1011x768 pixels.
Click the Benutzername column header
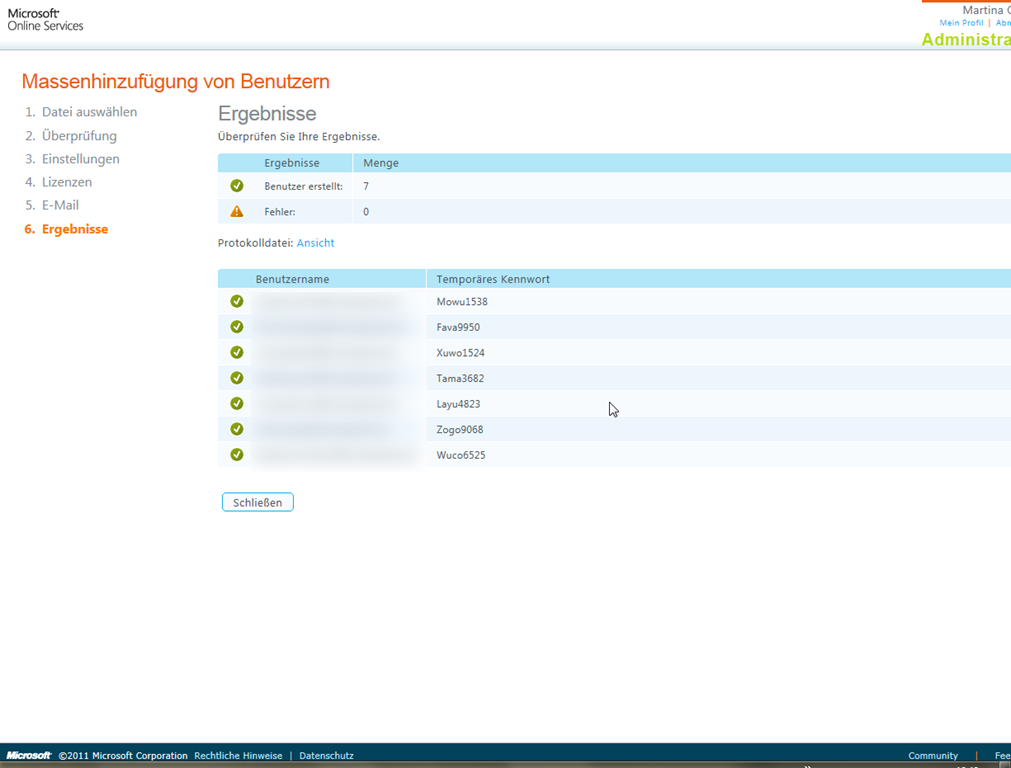pos(292,279)
